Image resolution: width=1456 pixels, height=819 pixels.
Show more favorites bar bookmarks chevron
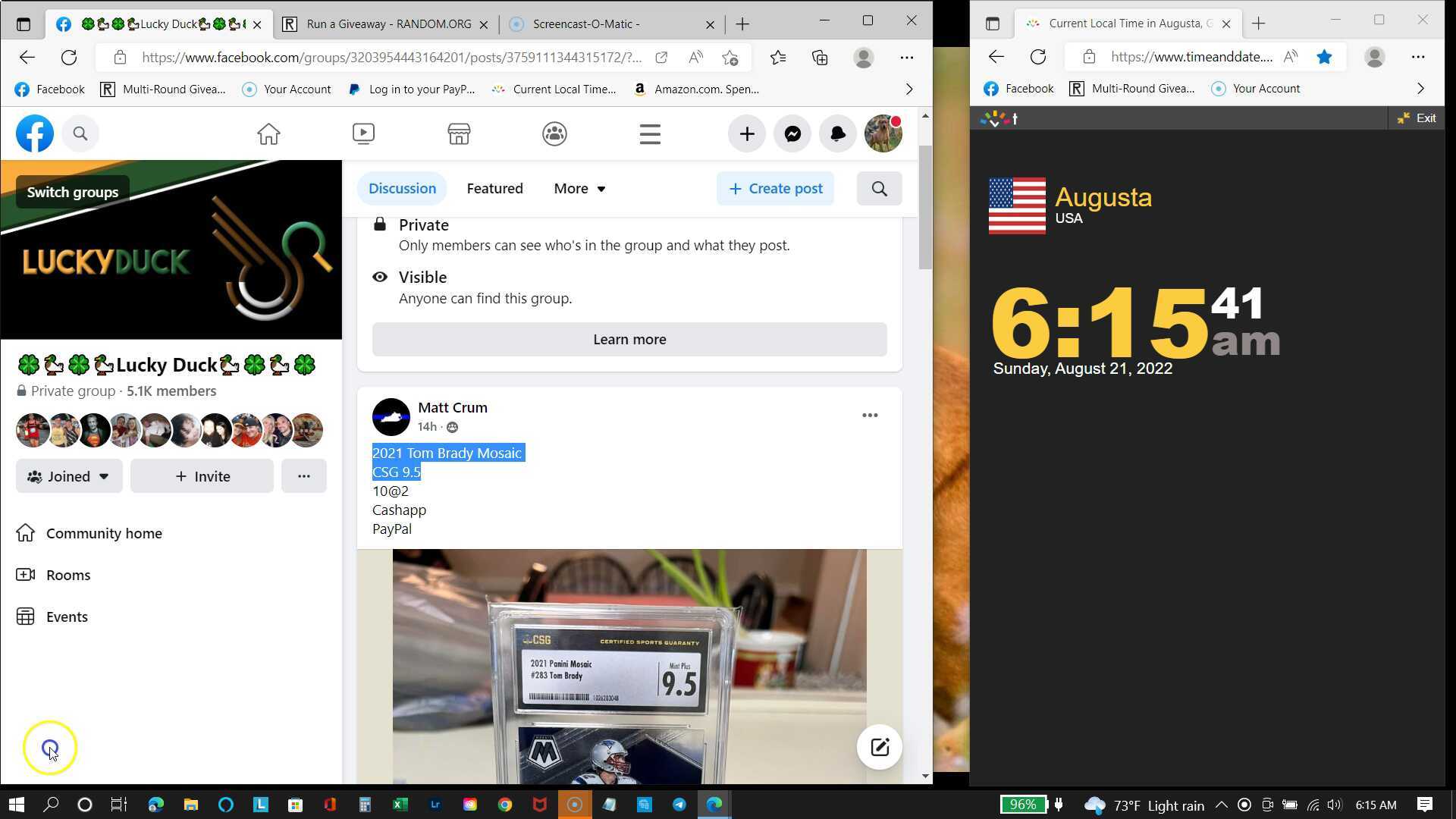[909, 89]
